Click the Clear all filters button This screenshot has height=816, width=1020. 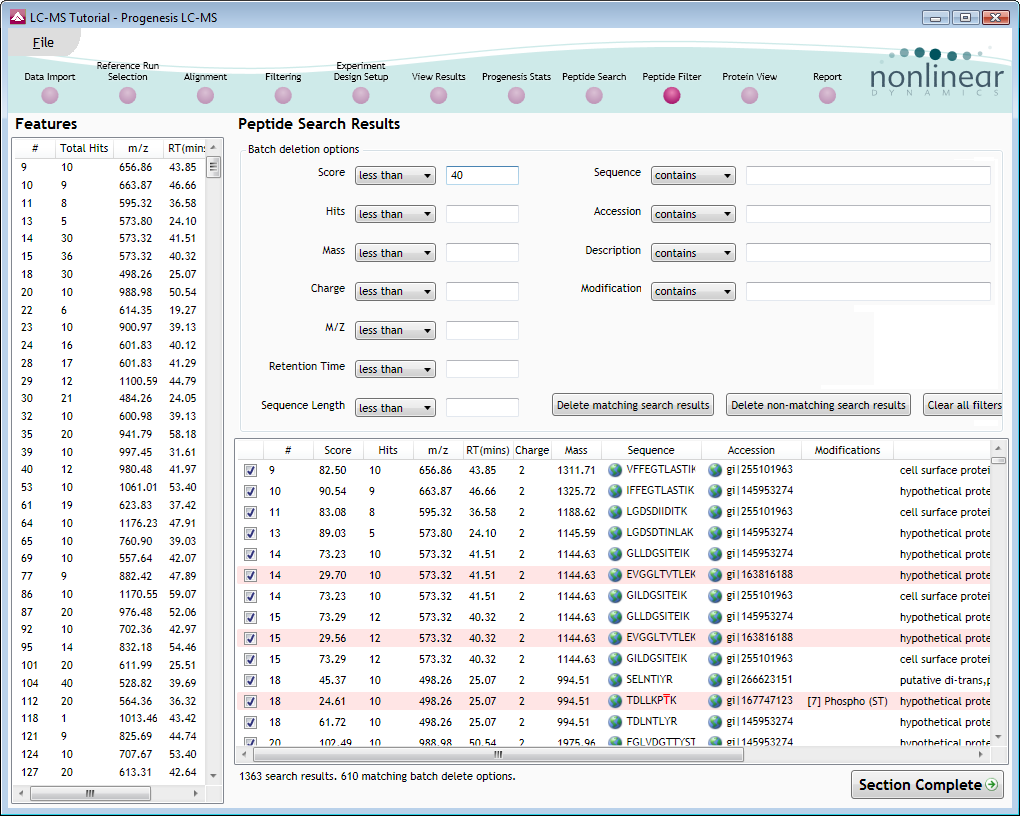pyautogui.click(x=963, y=405)
